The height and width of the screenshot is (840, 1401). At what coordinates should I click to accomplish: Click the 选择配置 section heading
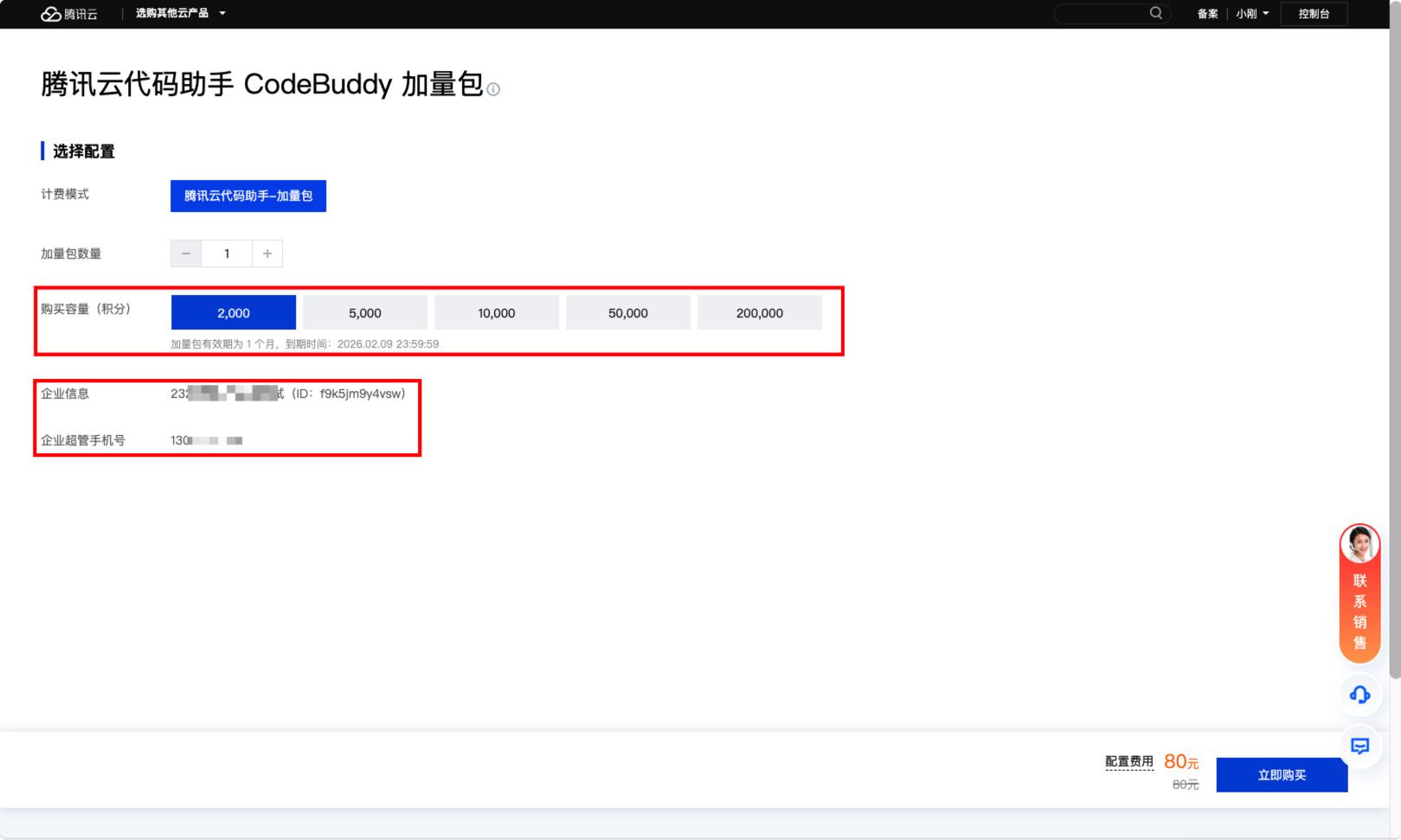click(83, 151)
